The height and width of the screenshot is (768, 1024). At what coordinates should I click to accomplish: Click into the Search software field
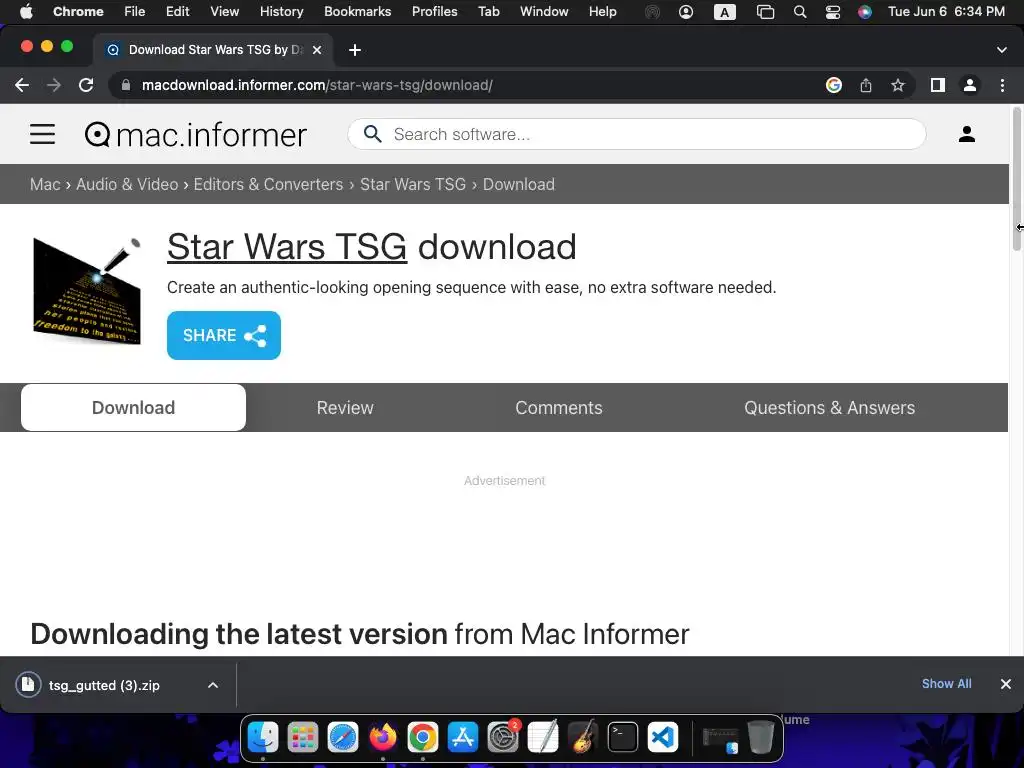tap(637, 134)
